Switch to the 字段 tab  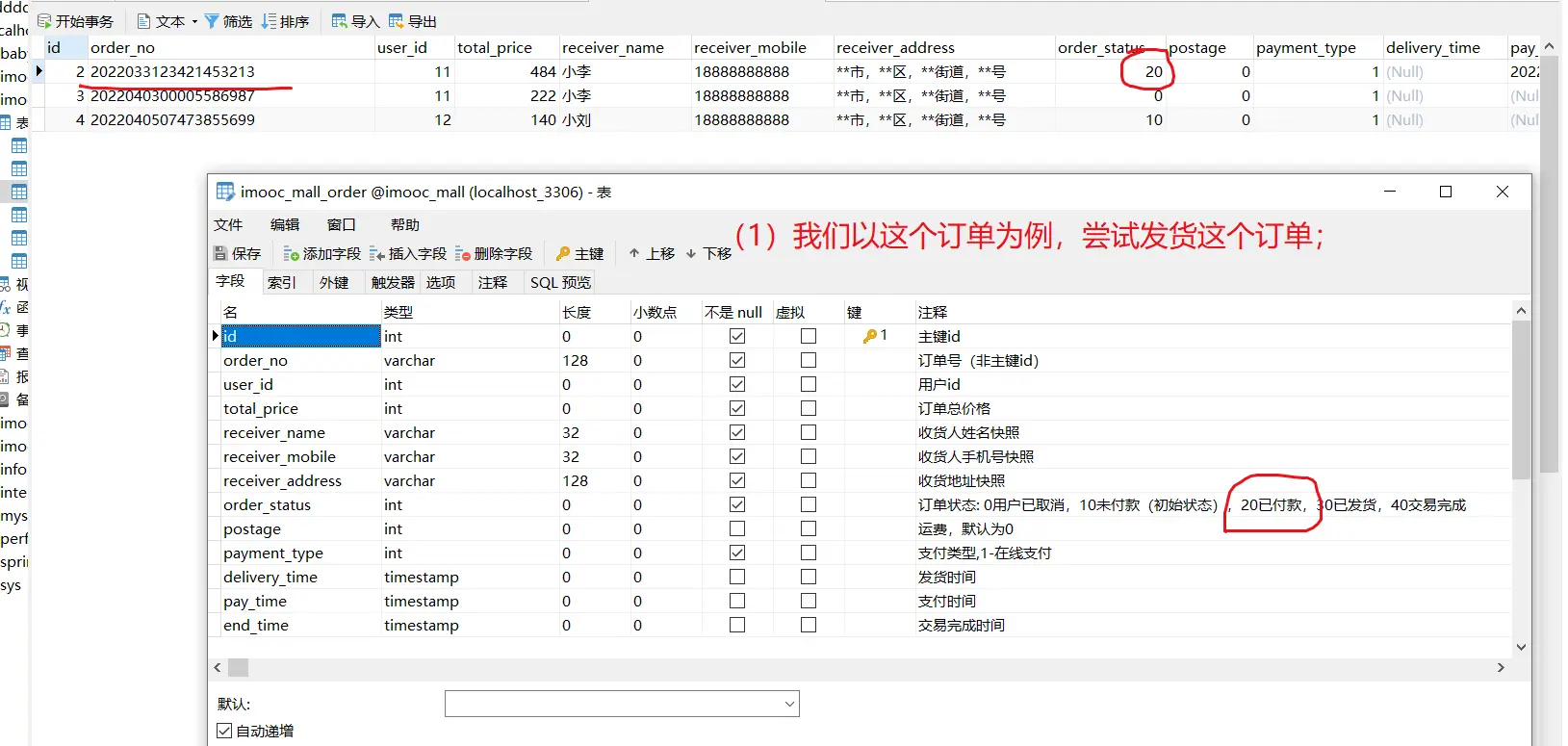click(231, 281)
